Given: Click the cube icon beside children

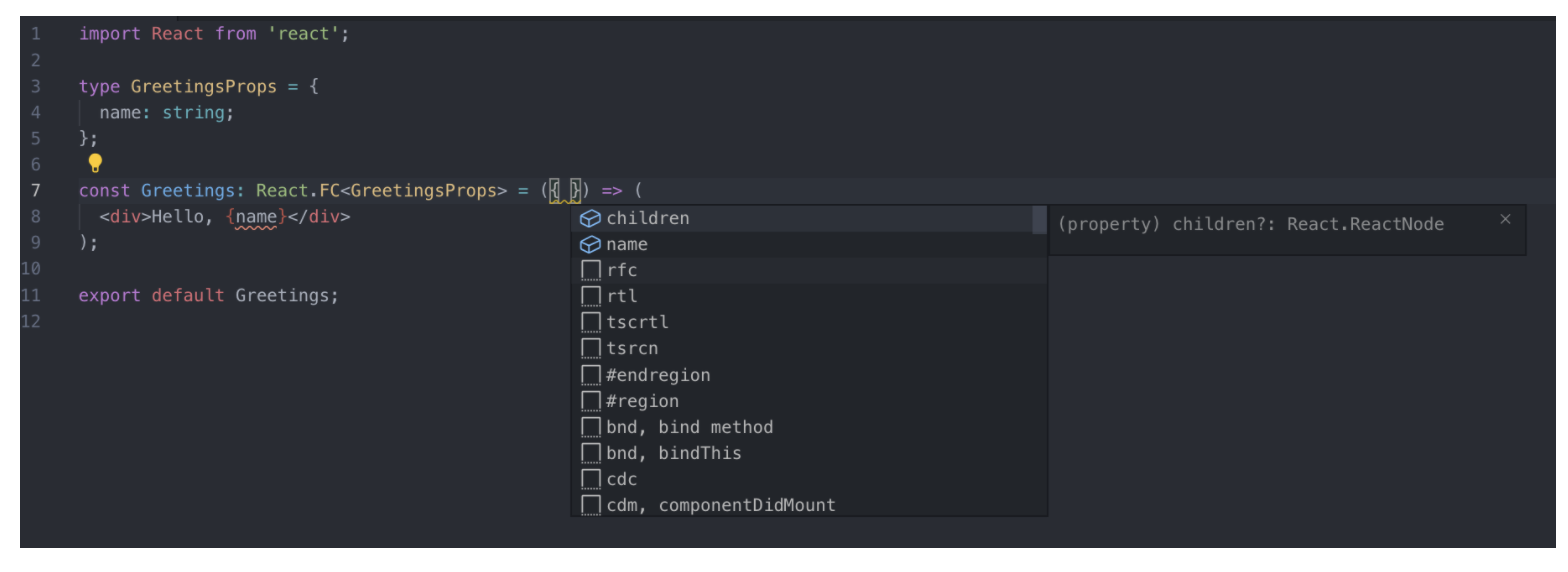Looking at the screenshot, I should pyautogui.click(x=590, y=218).
